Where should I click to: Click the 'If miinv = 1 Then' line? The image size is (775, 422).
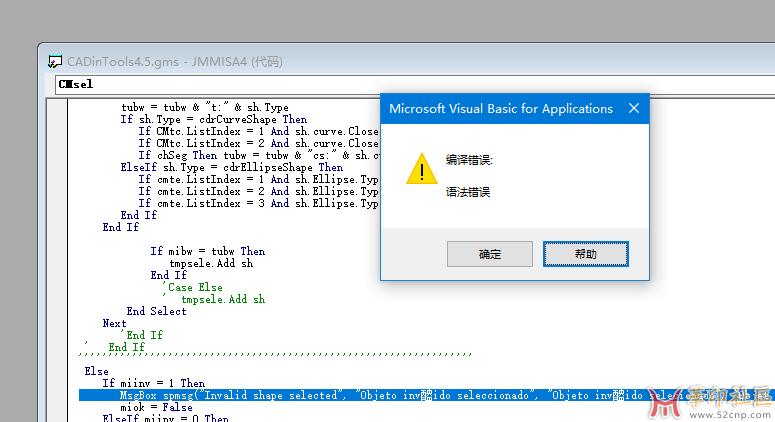click(x=153, y=383)
